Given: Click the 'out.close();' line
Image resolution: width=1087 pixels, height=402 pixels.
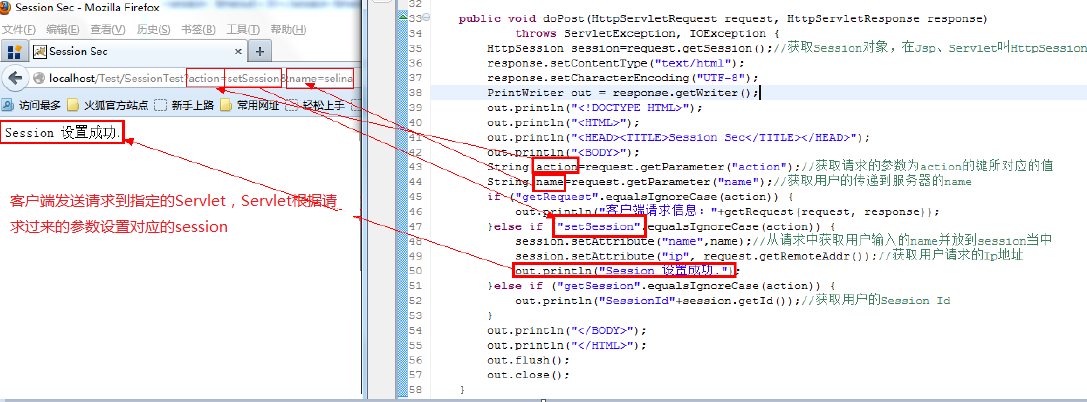Looking at the screenshot, I should pos(528,374).
